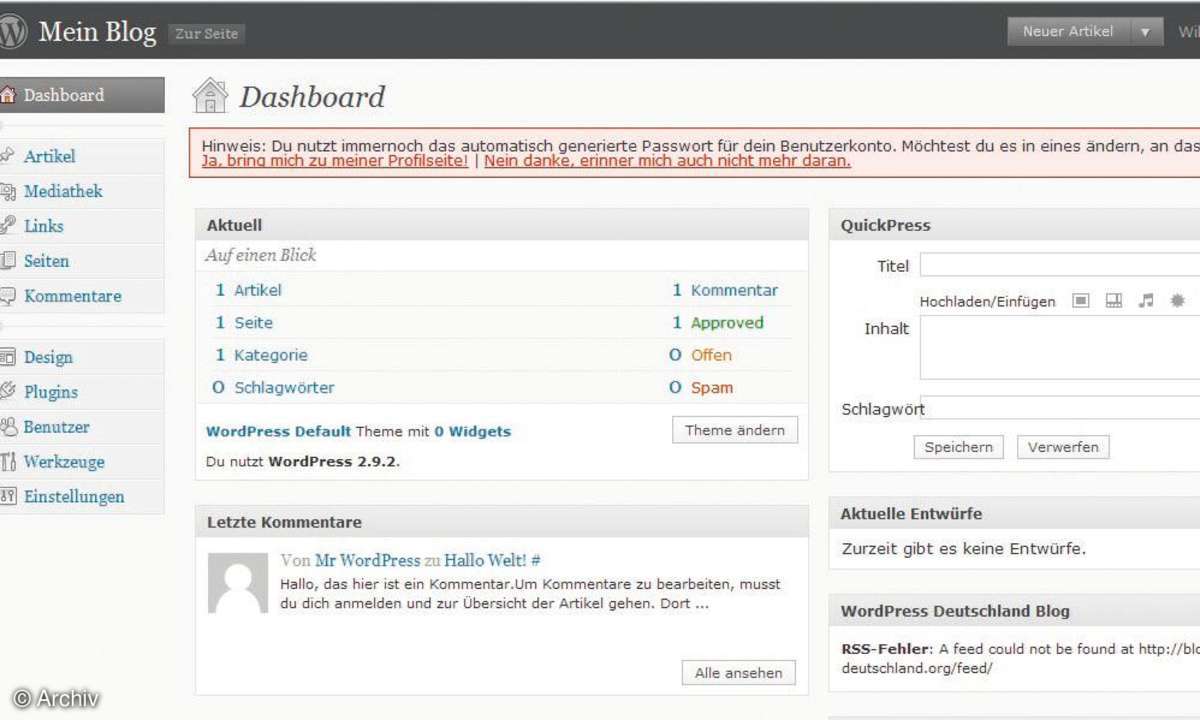
Task: Click the add audio note icon
Action: pyautogui.click(x=1146, y=300)
